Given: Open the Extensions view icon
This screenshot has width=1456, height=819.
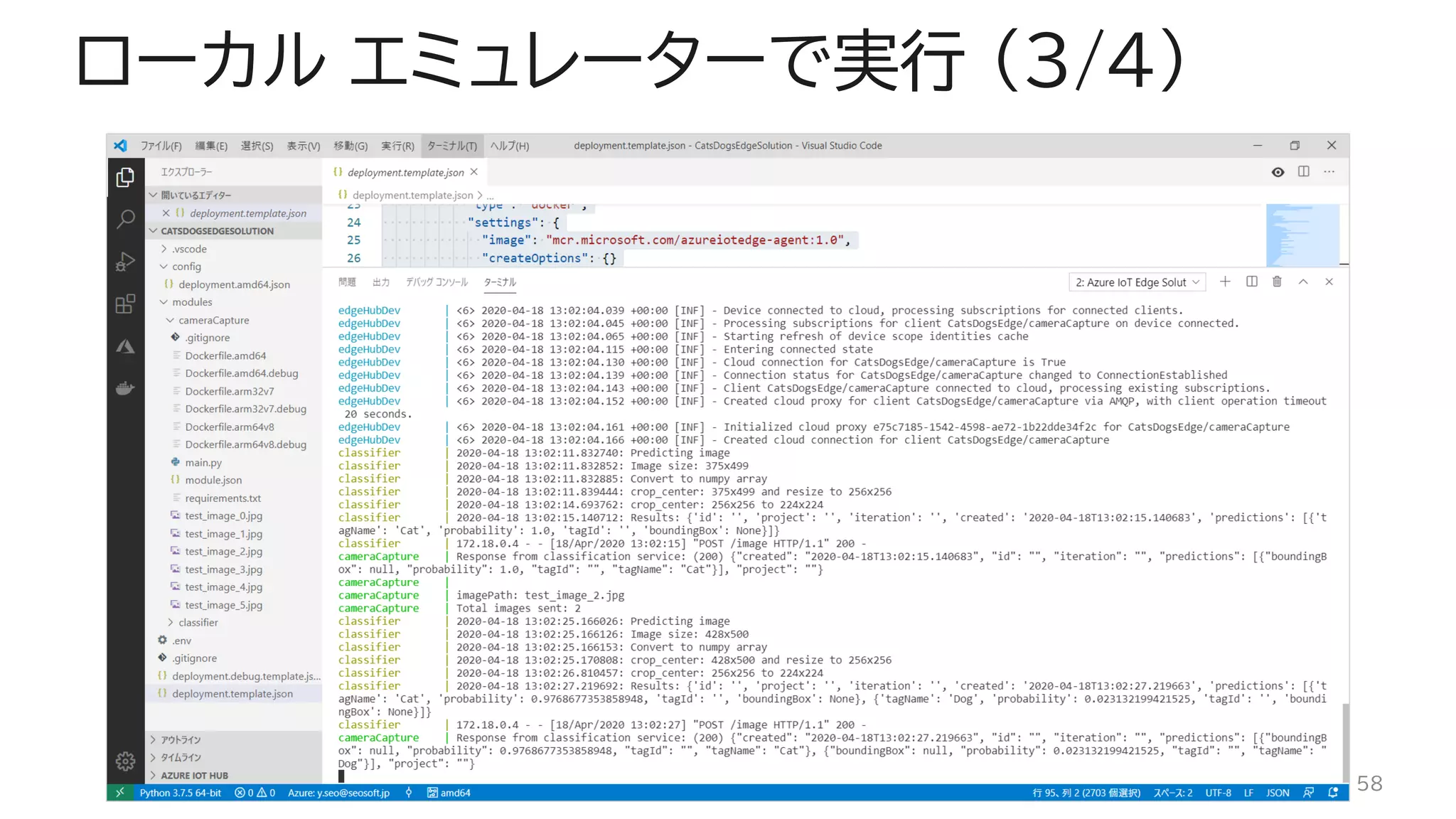Looking at the screenshot, I should [125, 304].
